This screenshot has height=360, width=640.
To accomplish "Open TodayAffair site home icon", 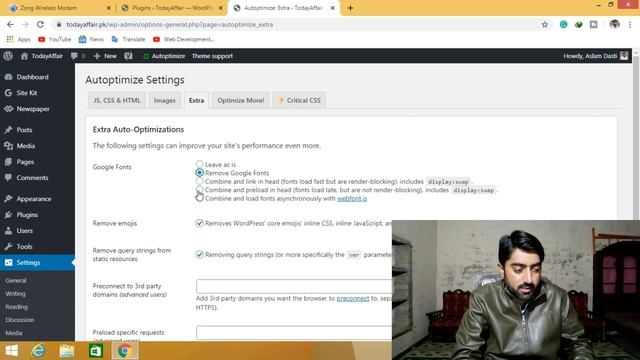I will (x=42, y=56).
